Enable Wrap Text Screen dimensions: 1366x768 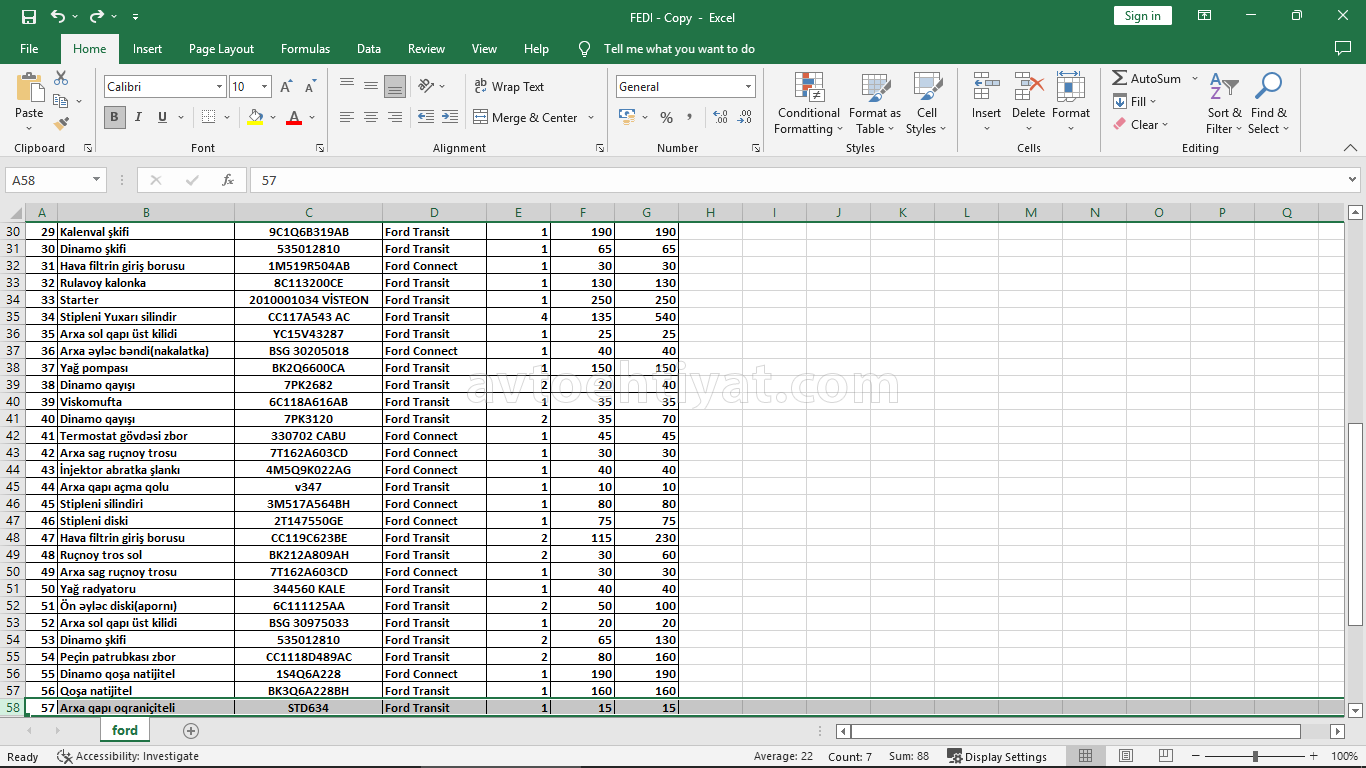click(x=509, y=87)
